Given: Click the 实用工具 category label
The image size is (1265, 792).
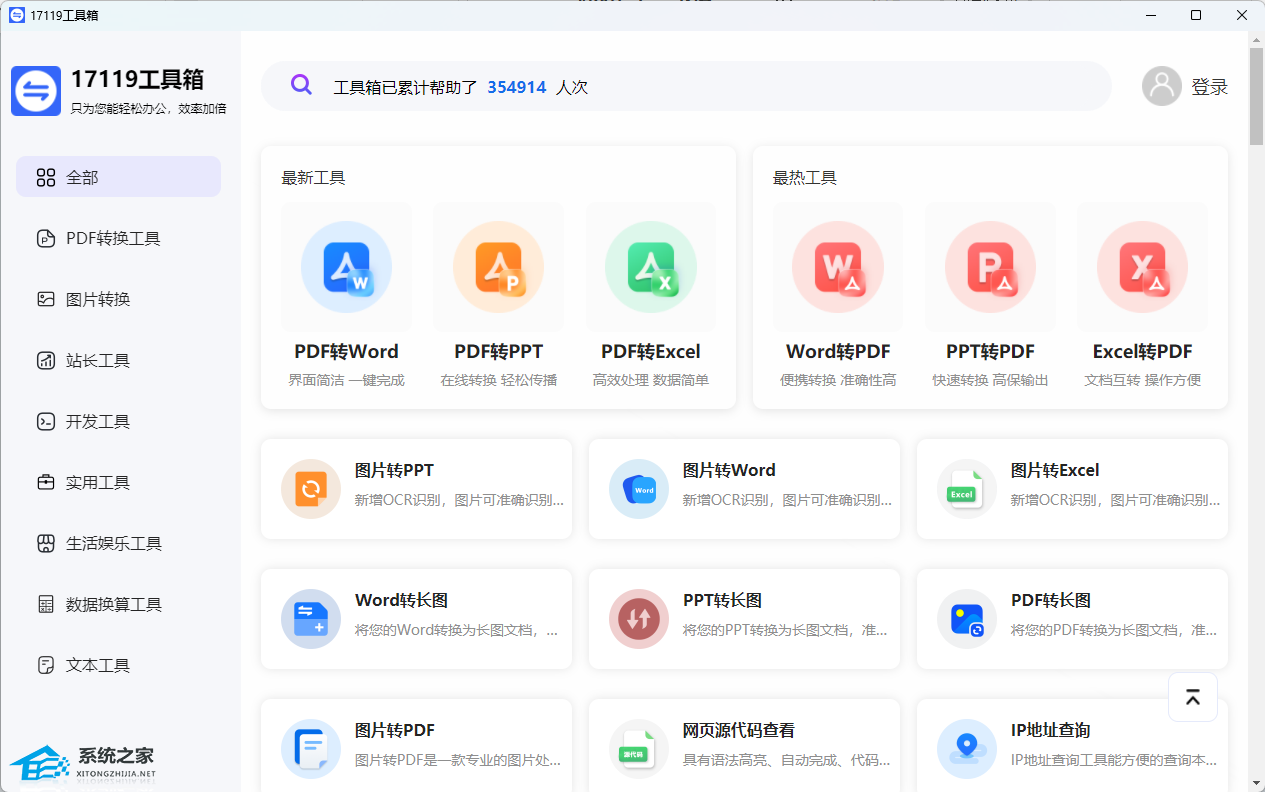Looking at the screenshot, I should [x=98, y=482].
